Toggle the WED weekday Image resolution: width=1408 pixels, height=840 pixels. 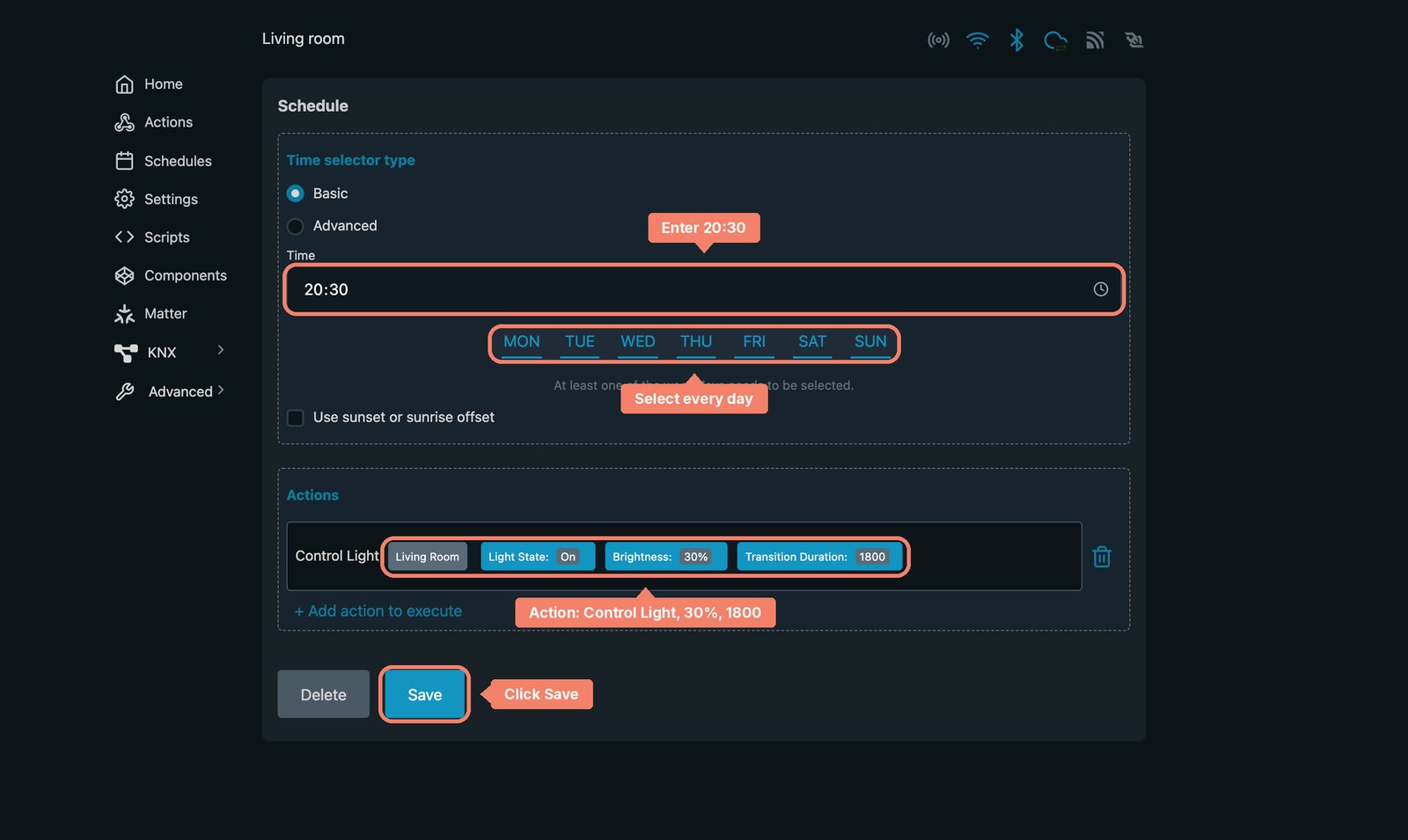(638, 342)
